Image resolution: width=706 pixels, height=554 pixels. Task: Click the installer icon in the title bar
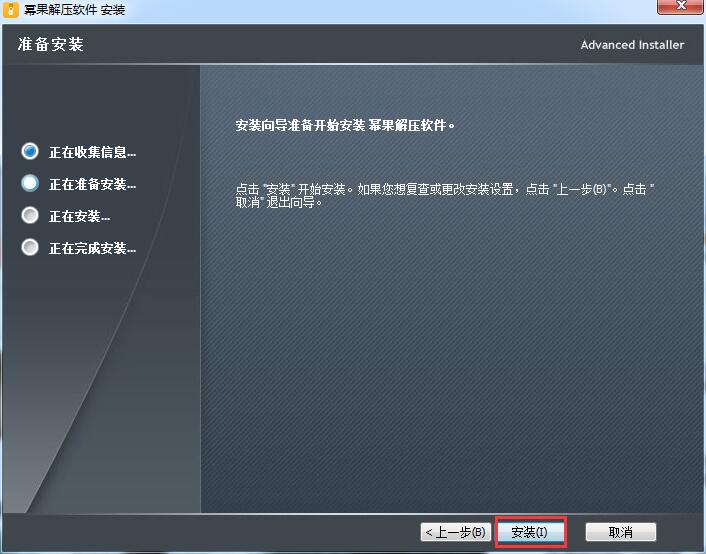(11, 9)
